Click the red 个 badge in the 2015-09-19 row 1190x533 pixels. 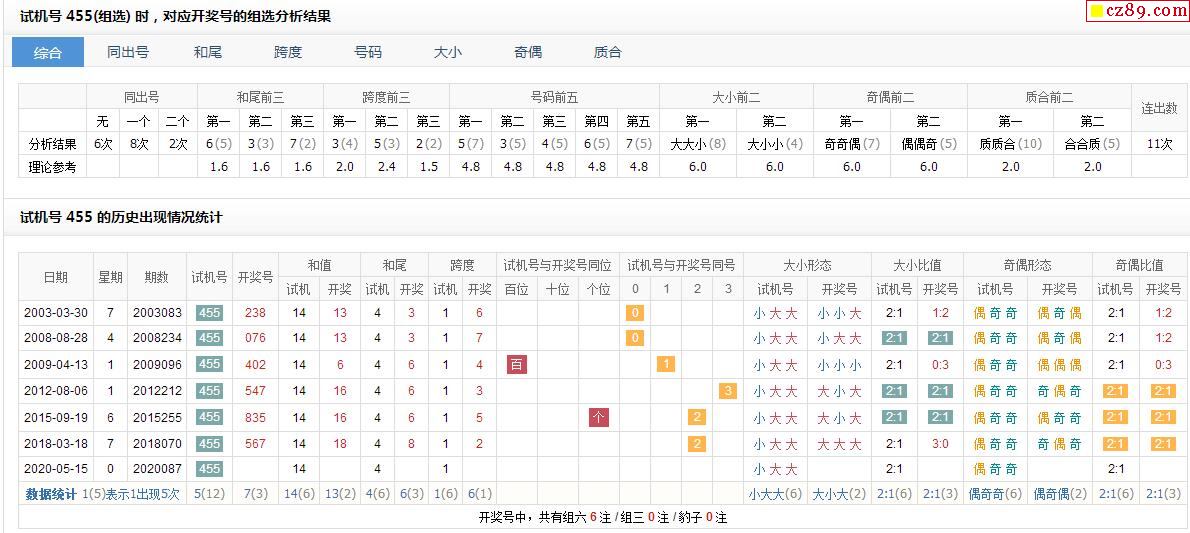pyautogui.click(x=599, y=417)
